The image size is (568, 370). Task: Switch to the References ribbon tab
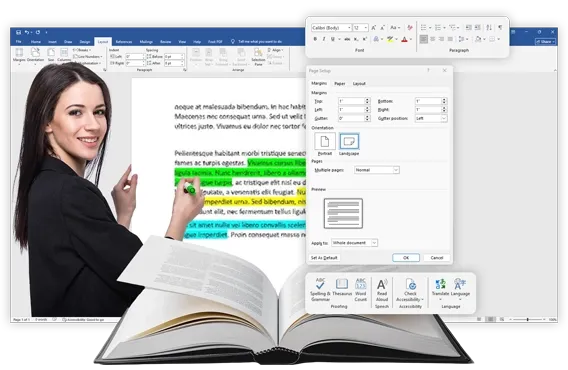[124, 42]
